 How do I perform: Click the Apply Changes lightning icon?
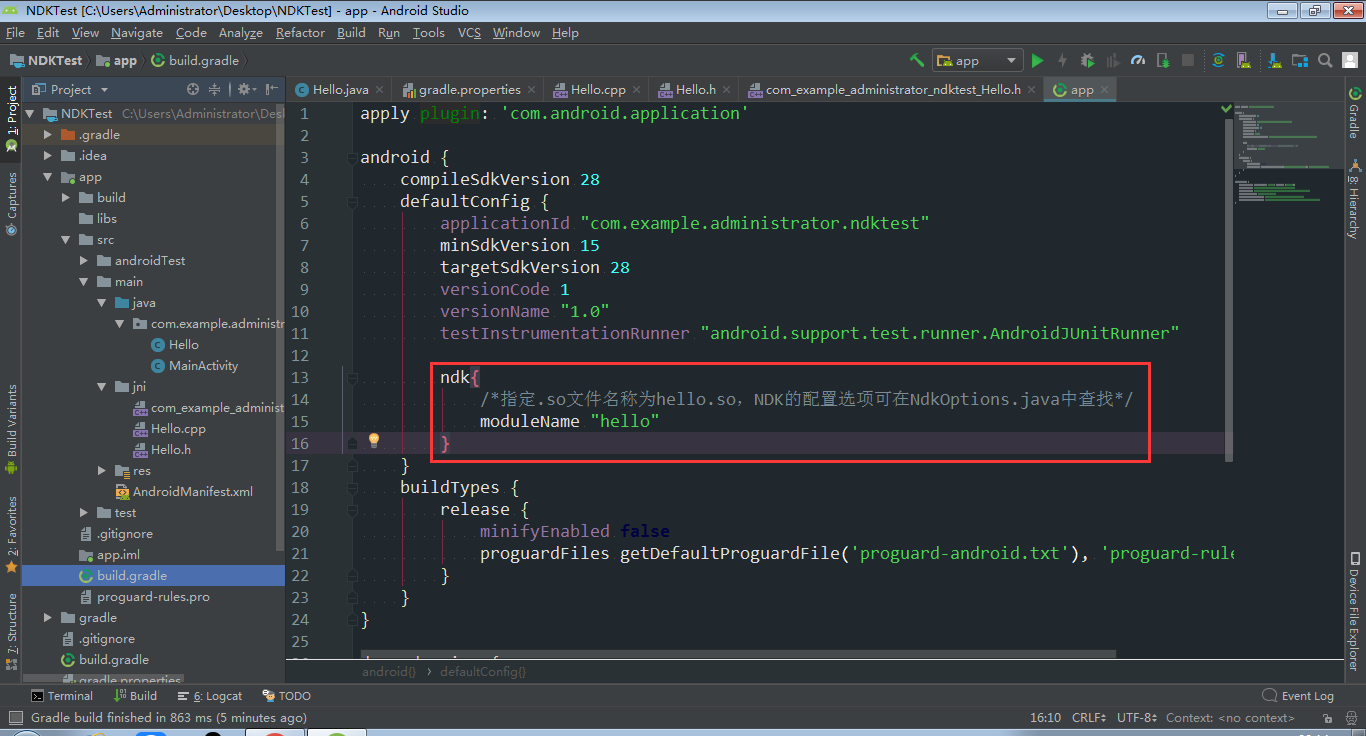(x=1062, y=60)
